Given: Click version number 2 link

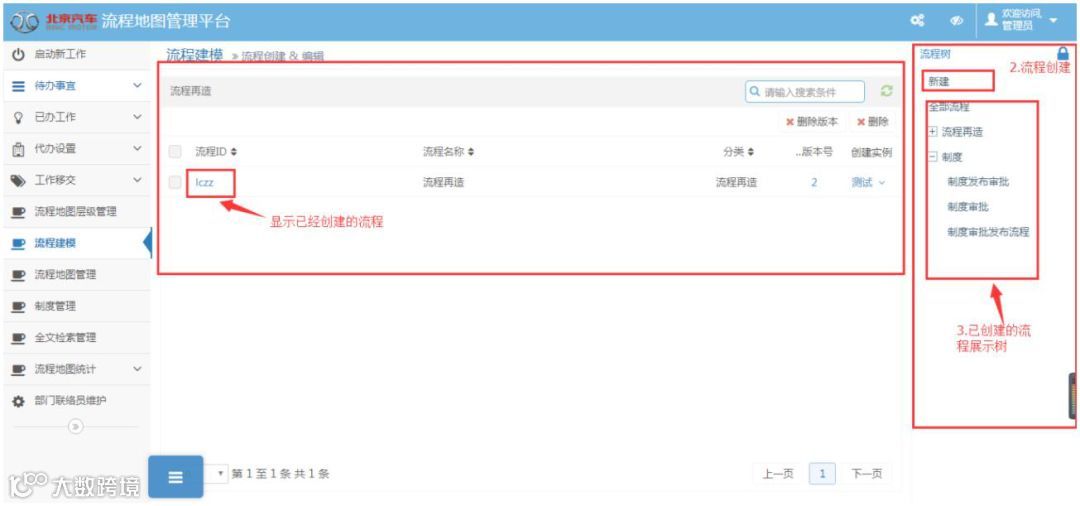Looking at the screenshot, I should [x=814, y=182].
